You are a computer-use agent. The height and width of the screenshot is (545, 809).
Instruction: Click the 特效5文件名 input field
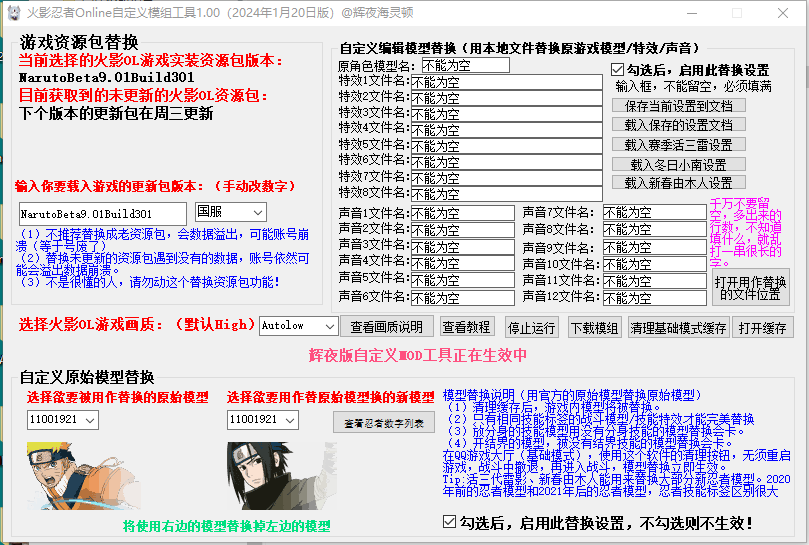(x=507, y=146)
